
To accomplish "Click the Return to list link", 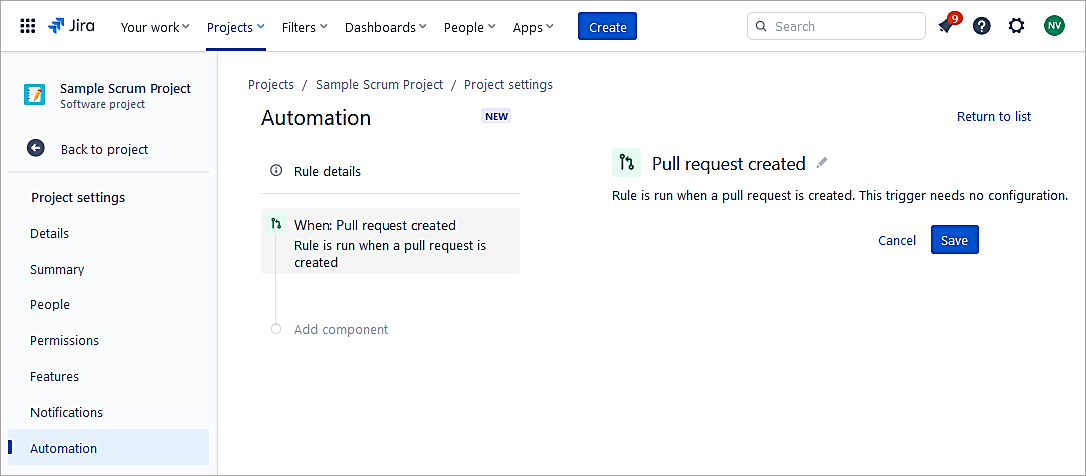I will coord(993,117).
